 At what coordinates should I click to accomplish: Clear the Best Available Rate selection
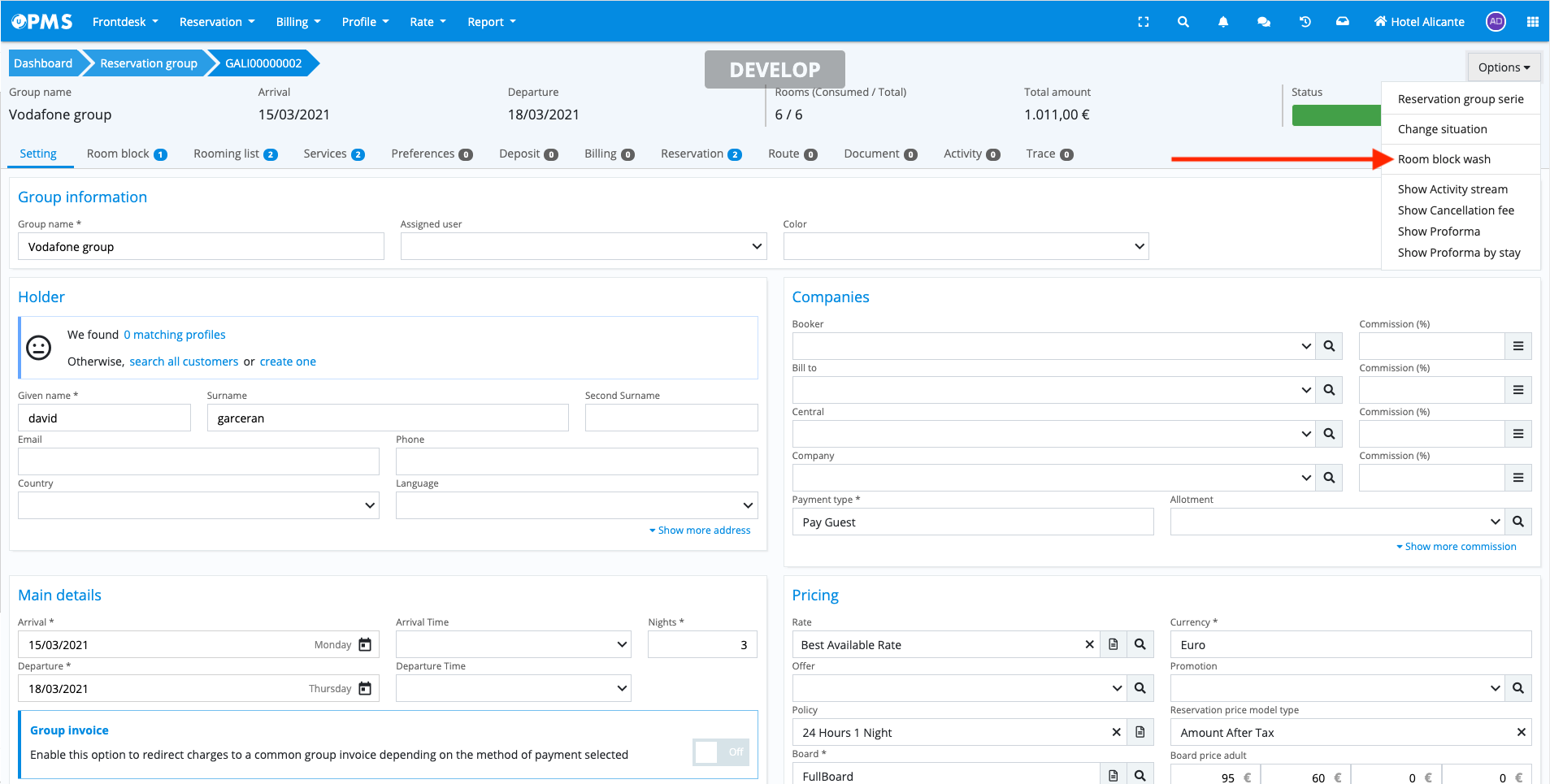click(1089, 645)
